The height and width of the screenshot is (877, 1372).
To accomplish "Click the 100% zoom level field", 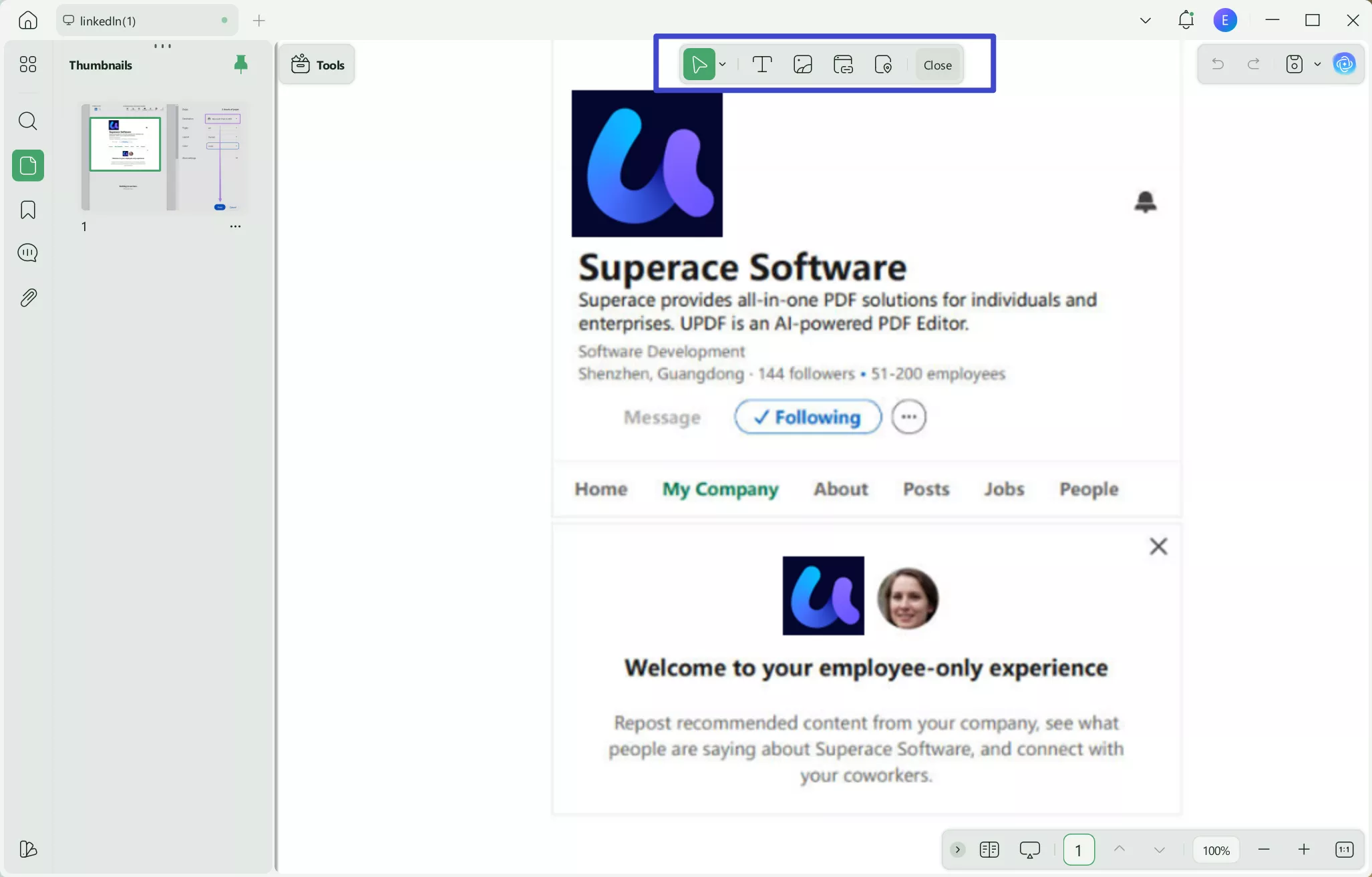I will point(1216,850).
